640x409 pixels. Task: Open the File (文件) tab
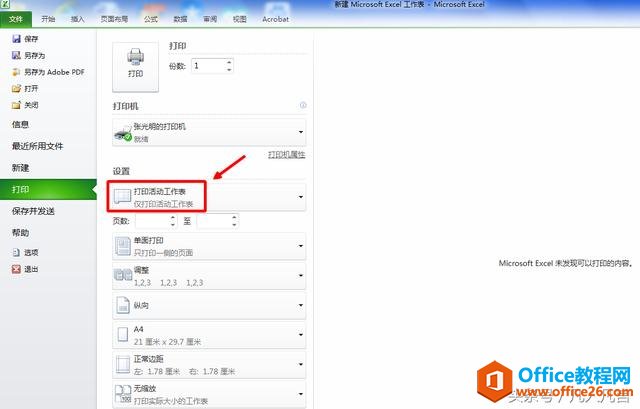coord(16,19)
